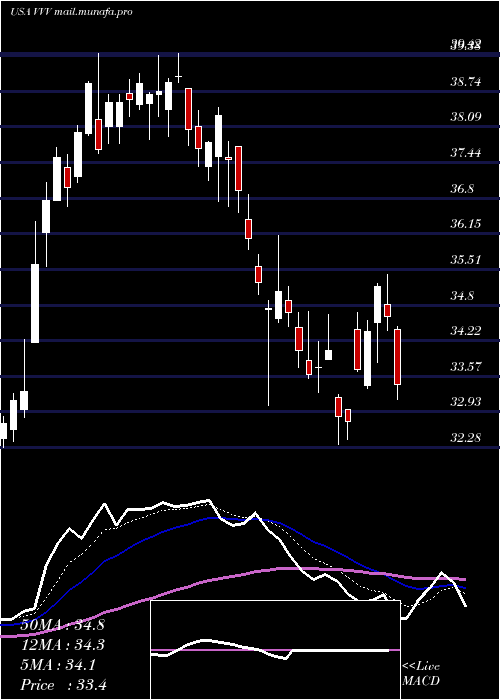Click the 32.28 price axis label

(x=466, y=438)
